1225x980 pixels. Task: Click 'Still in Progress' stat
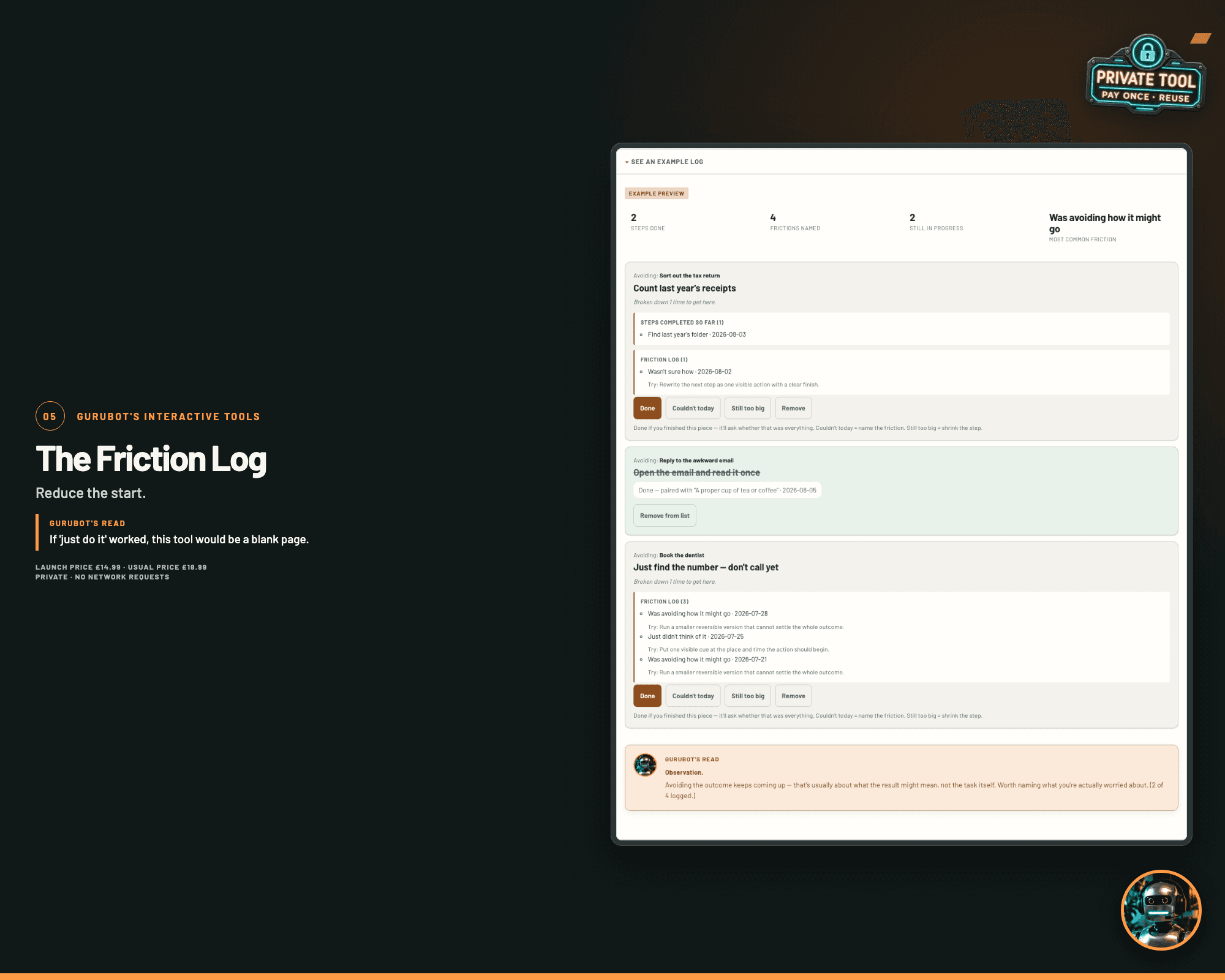pos(936,222)
